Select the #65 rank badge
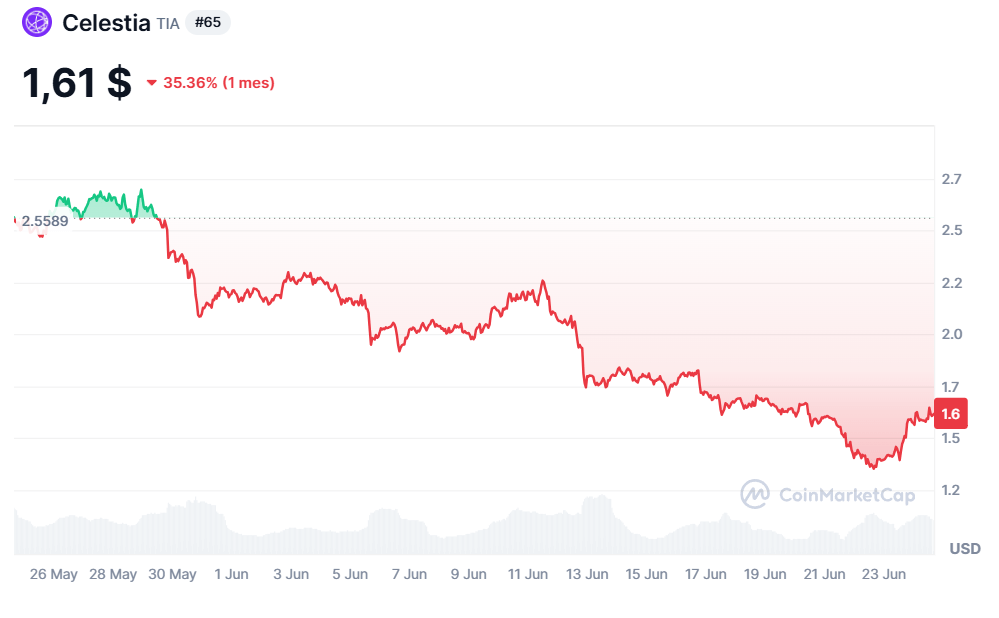The image size is (999, 618). tap(208, 22)
